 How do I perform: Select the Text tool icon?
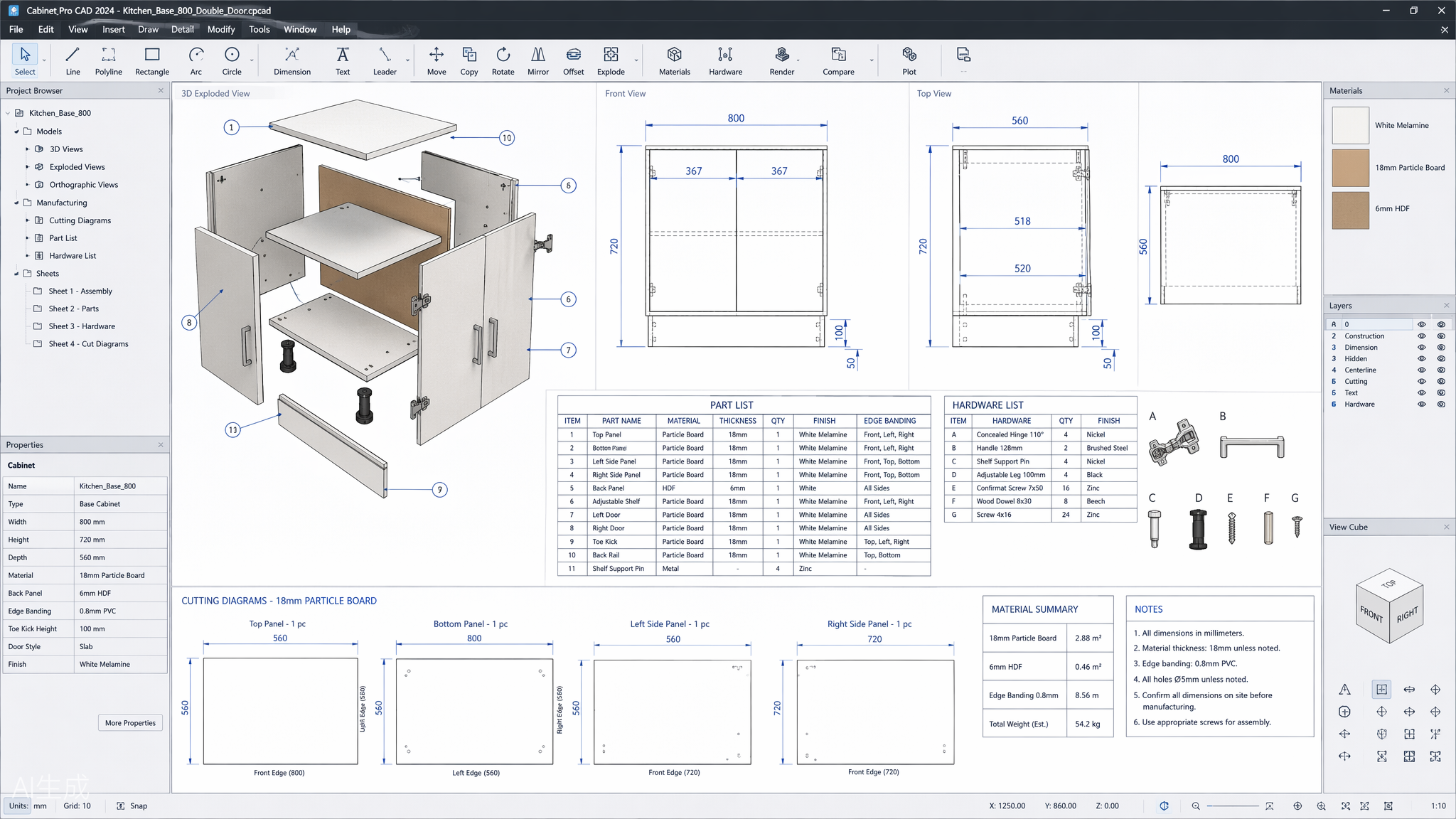tap(343, 55)
